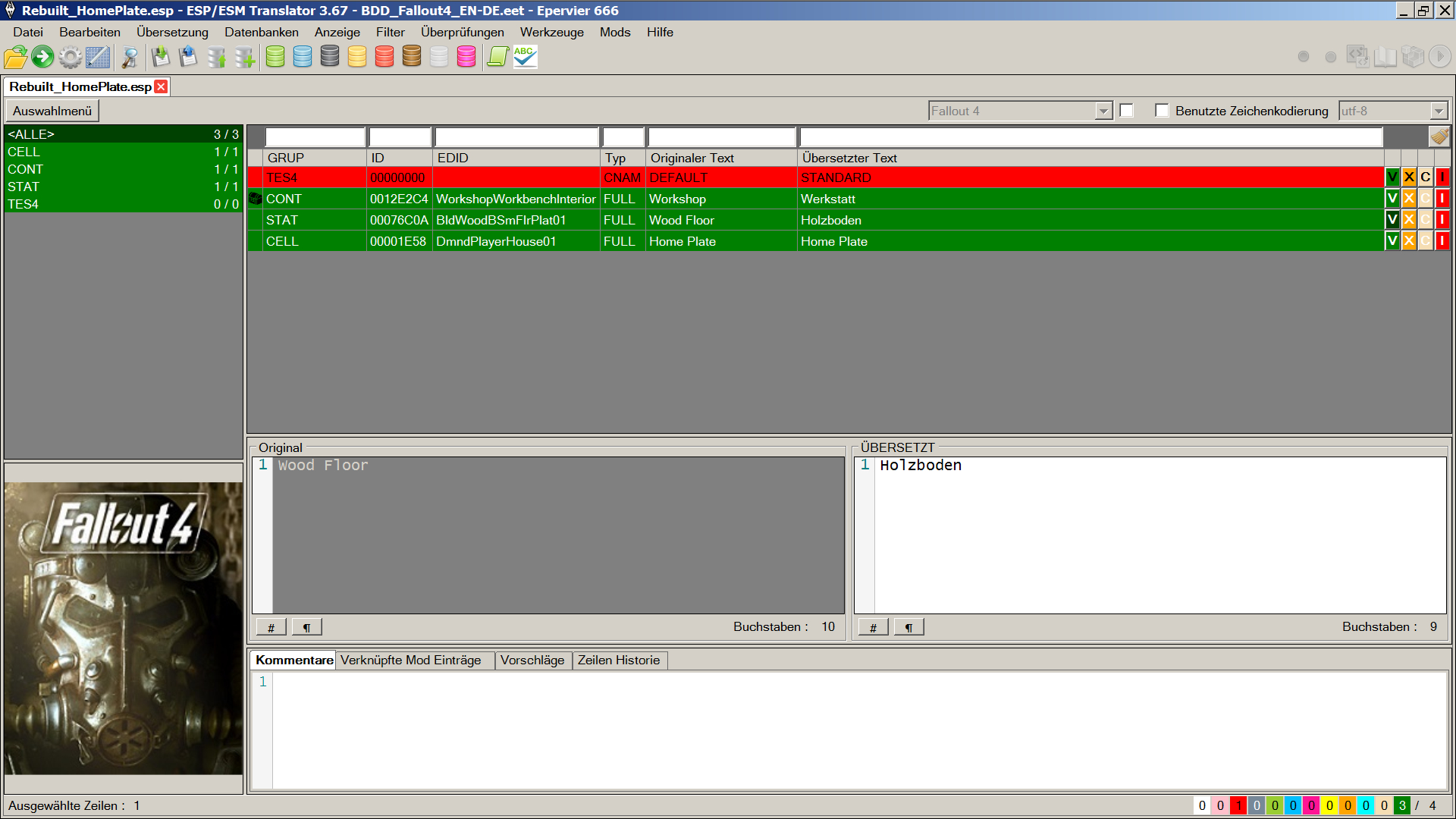1456x819 pixels.
Task: Open settings with the gear icon
Action: (x=70, y=57)
